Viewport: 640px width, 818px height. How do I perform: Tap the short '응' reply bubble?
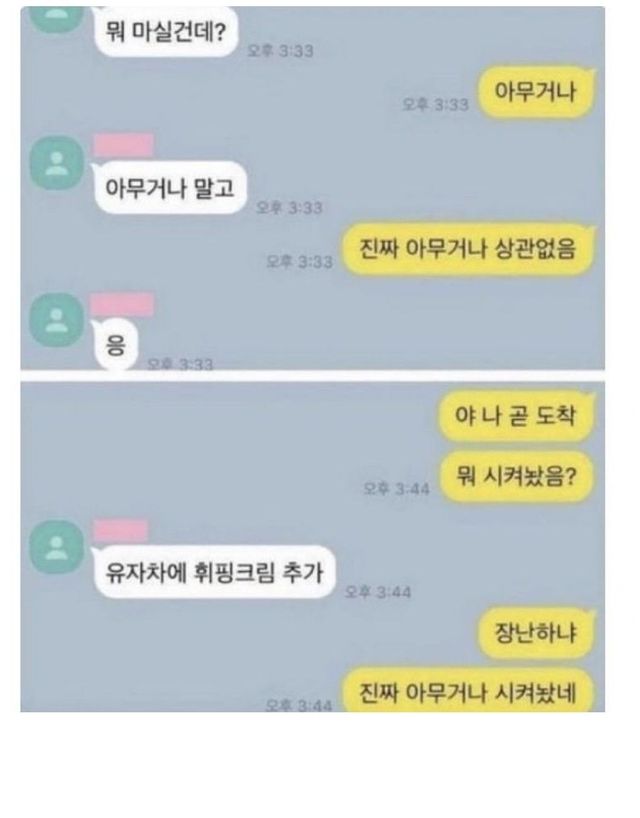pos(115,344)
